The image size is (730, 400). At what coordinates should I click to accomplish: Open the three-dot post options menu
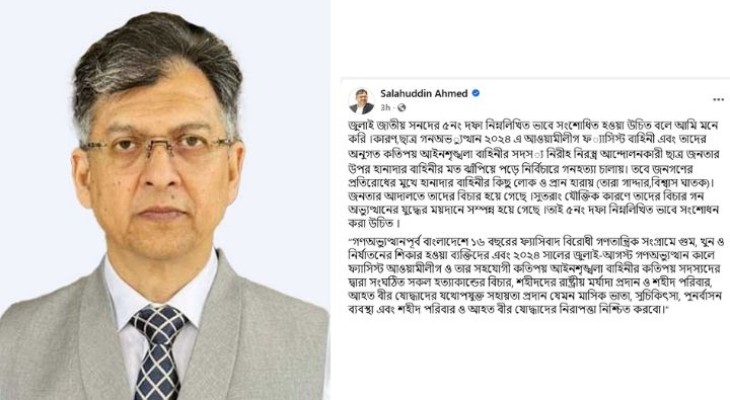click(718, 99)
